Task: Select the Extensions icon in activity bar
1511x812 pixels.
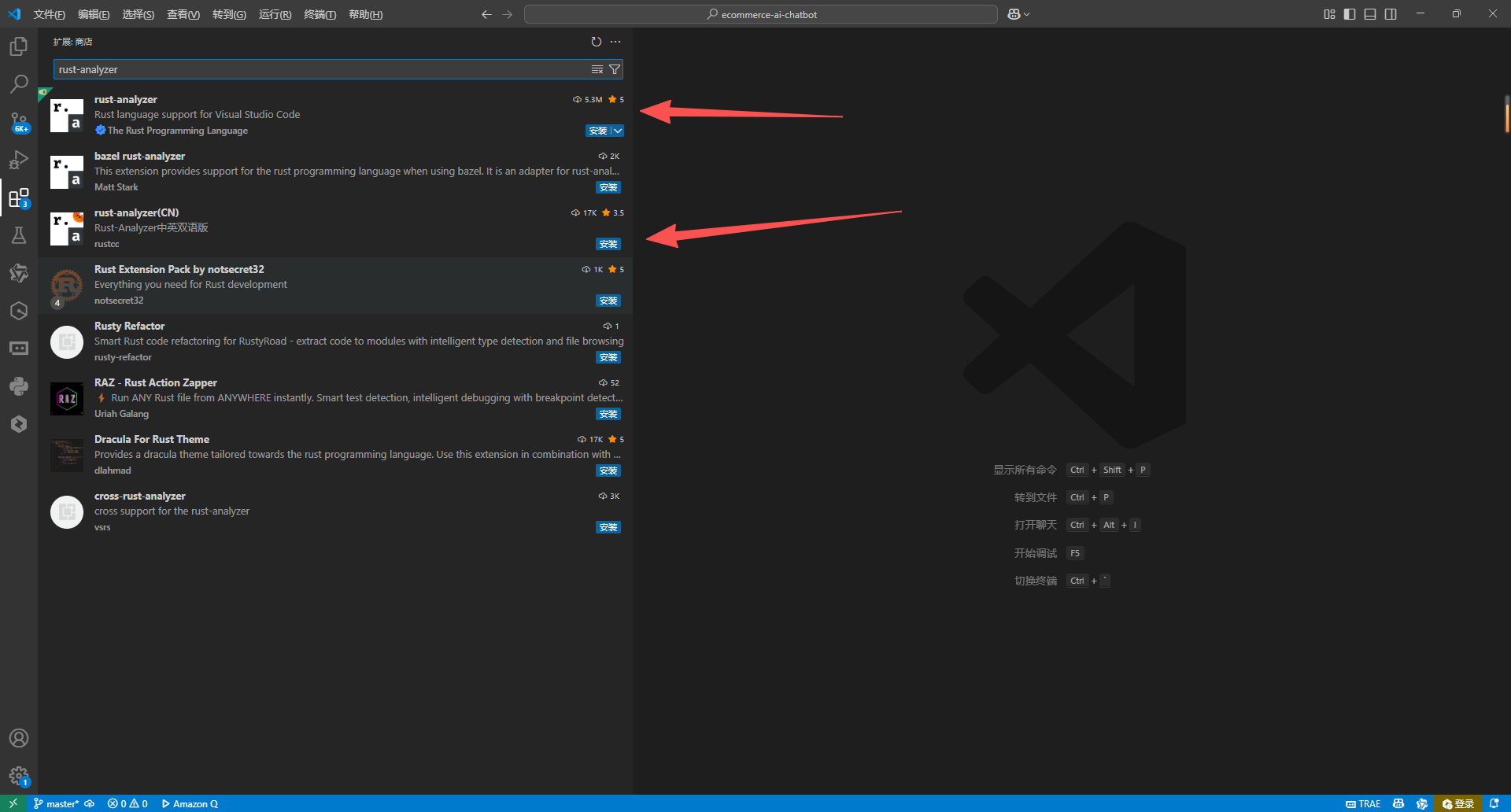Action: pos(19,197)
